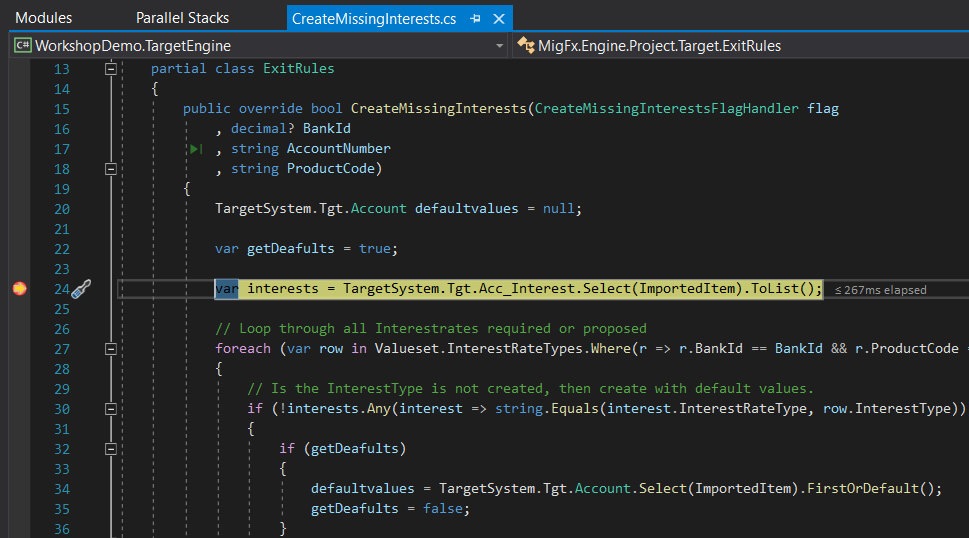Click line number 20 in the margin

(62, 209)
